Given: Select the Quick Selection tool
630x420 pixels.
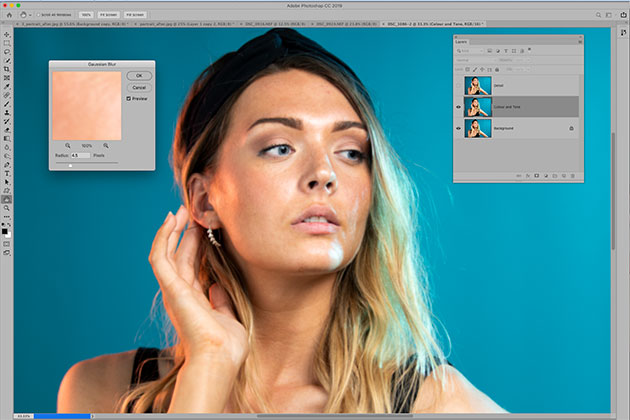Looking at the screenshot, I should (x=6, y=61).
